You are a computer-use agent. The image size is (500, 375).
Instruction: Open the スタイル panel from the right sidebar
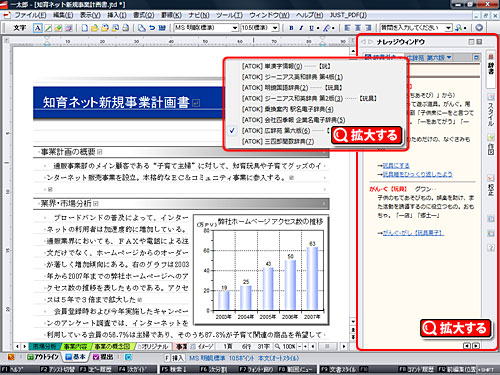pyautogui.click(x=491, y=110)
